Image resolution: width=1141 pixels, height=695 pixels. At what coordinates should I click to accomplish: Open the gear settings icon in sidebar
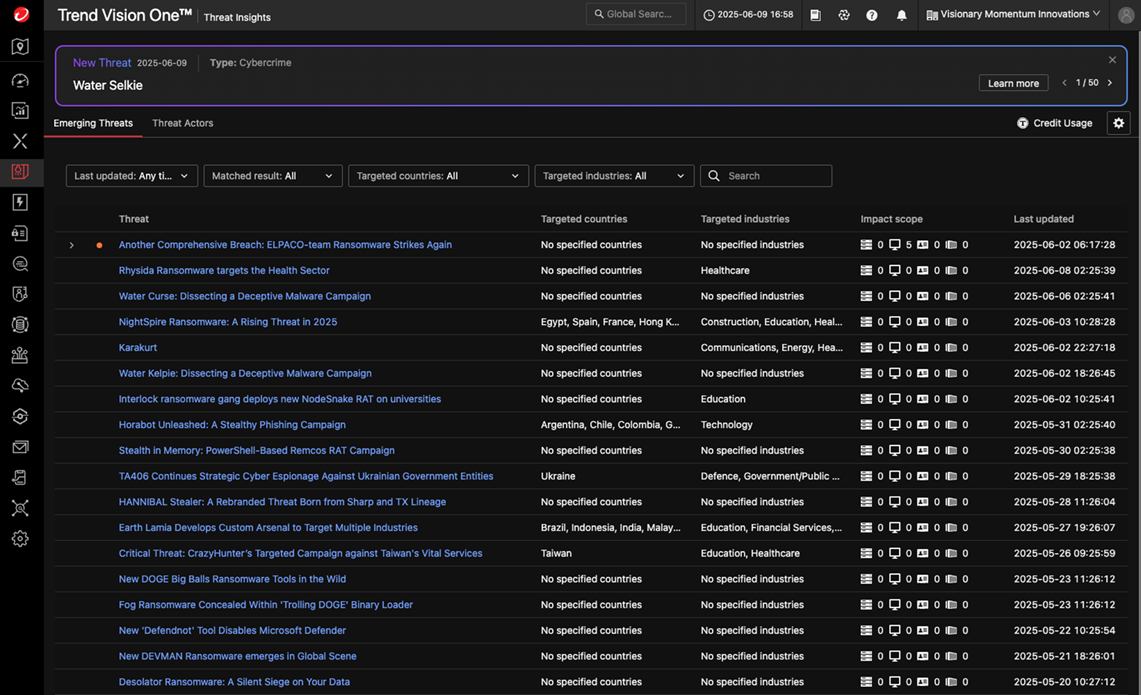pos(20,539)
